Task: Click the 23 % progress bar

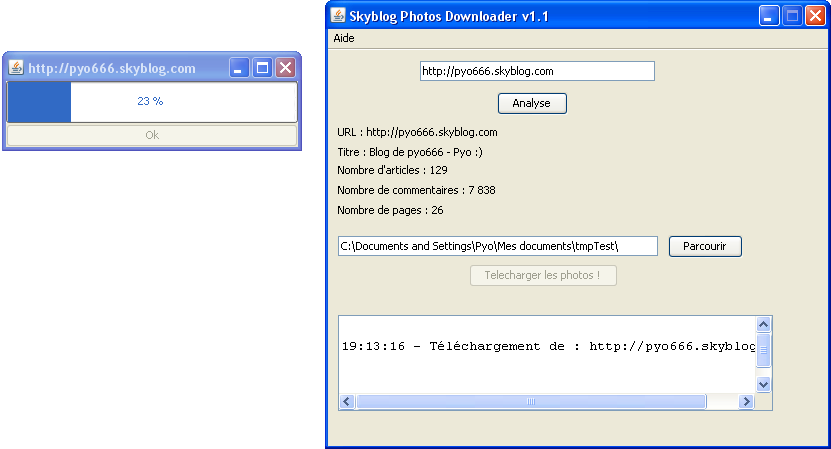Action: [x=152, y=101]
